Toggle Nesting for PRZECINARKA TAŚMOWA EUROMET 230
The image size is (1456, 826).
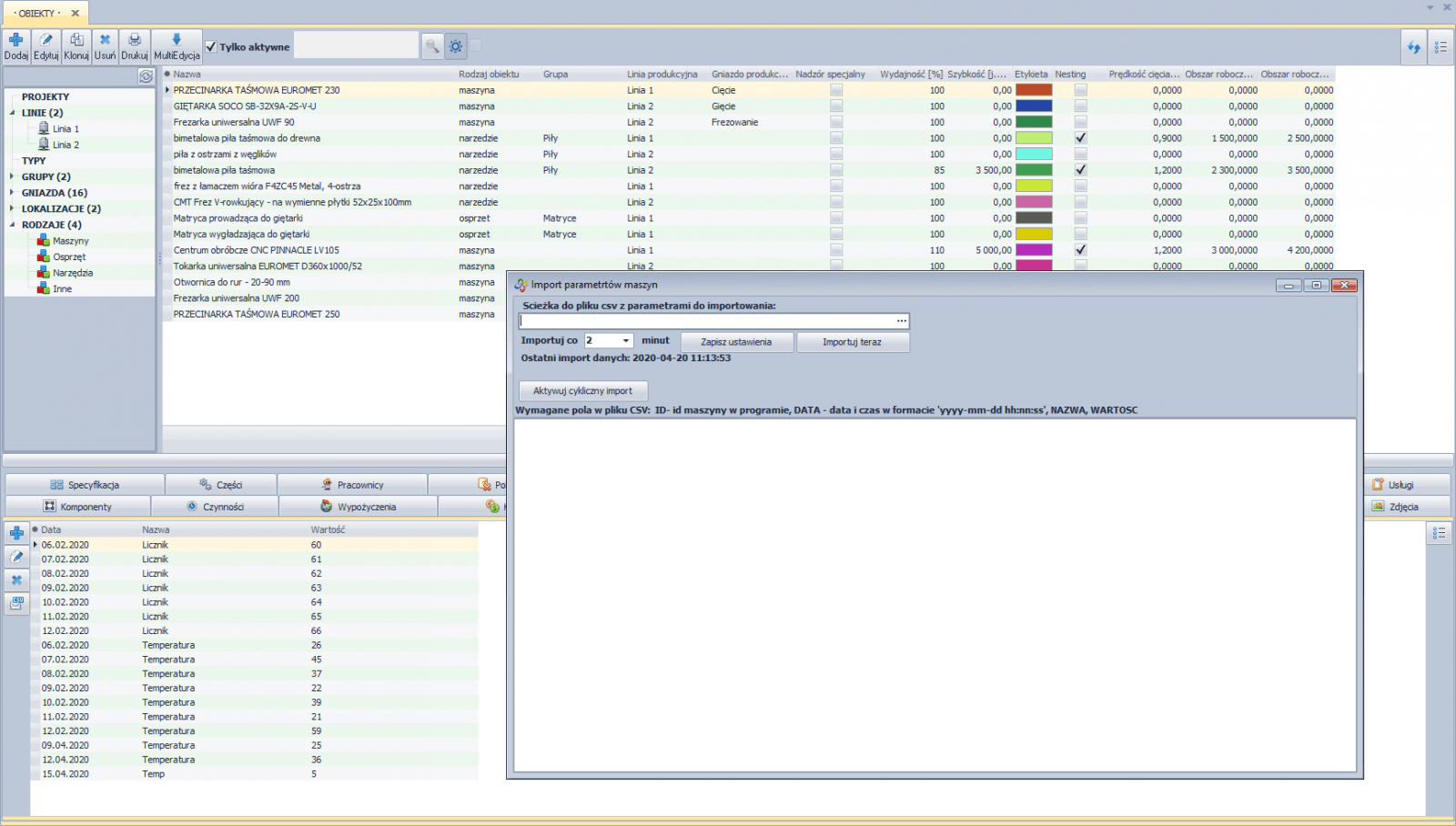(x=1080, y=90)
